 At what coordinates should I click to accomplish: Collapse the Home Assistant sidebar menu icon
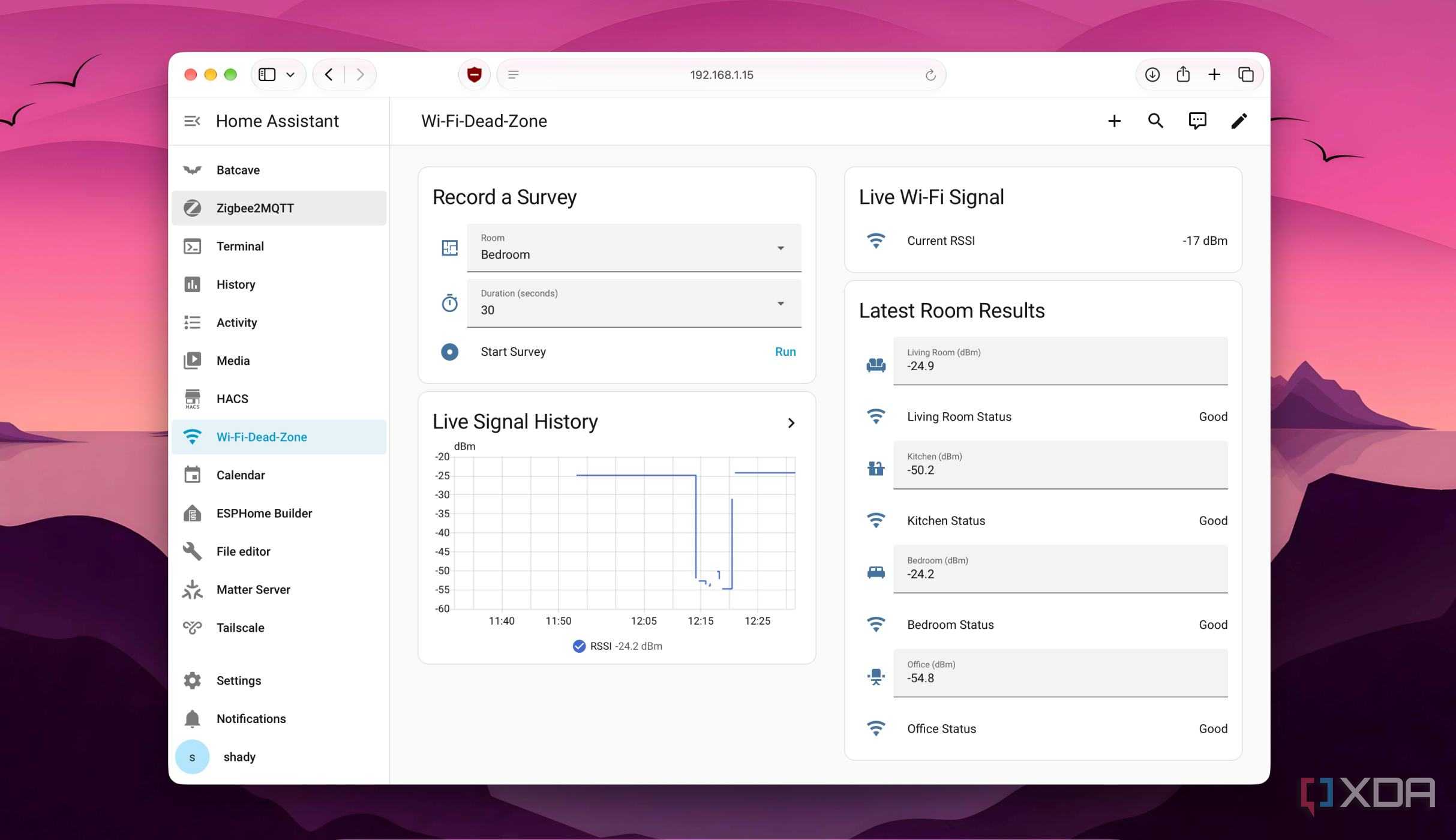192,121
